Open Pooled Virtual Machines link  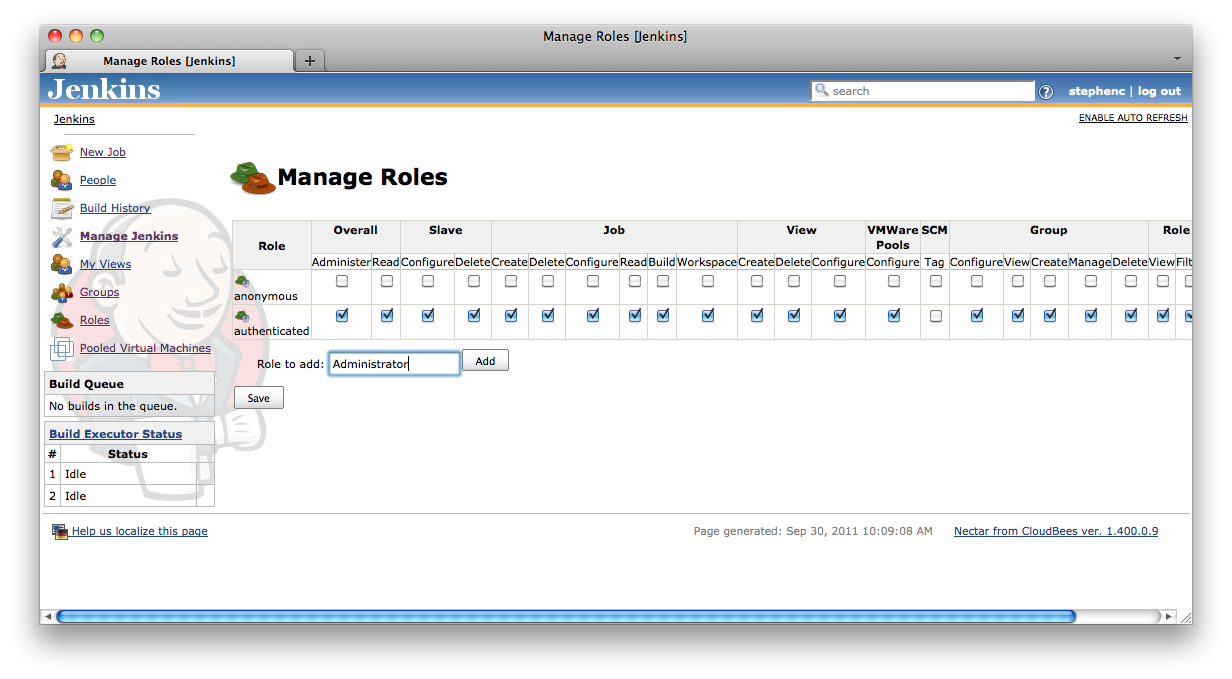tap(145, 348)
